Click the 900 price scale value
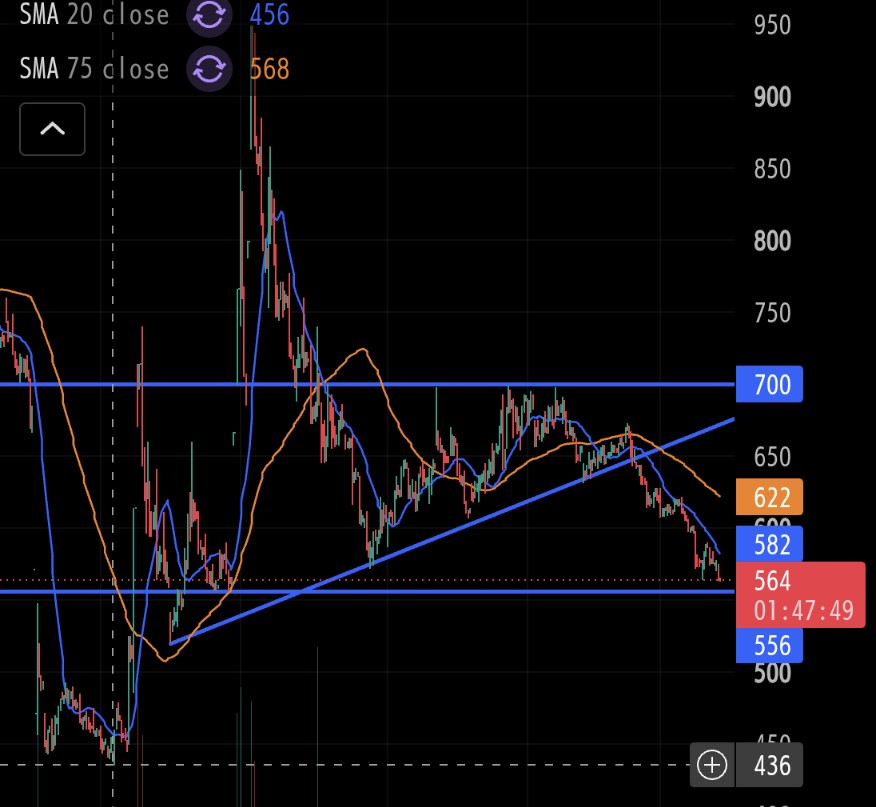876x807 pixels. (x=773, y=97)
